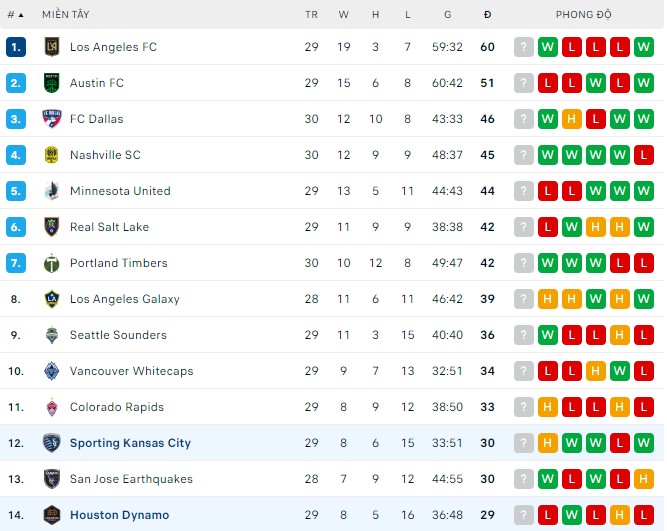This screenshot has width=667, height=531.
Task: Click the Seattle Sounders team logo
Action: pos(52,335)
